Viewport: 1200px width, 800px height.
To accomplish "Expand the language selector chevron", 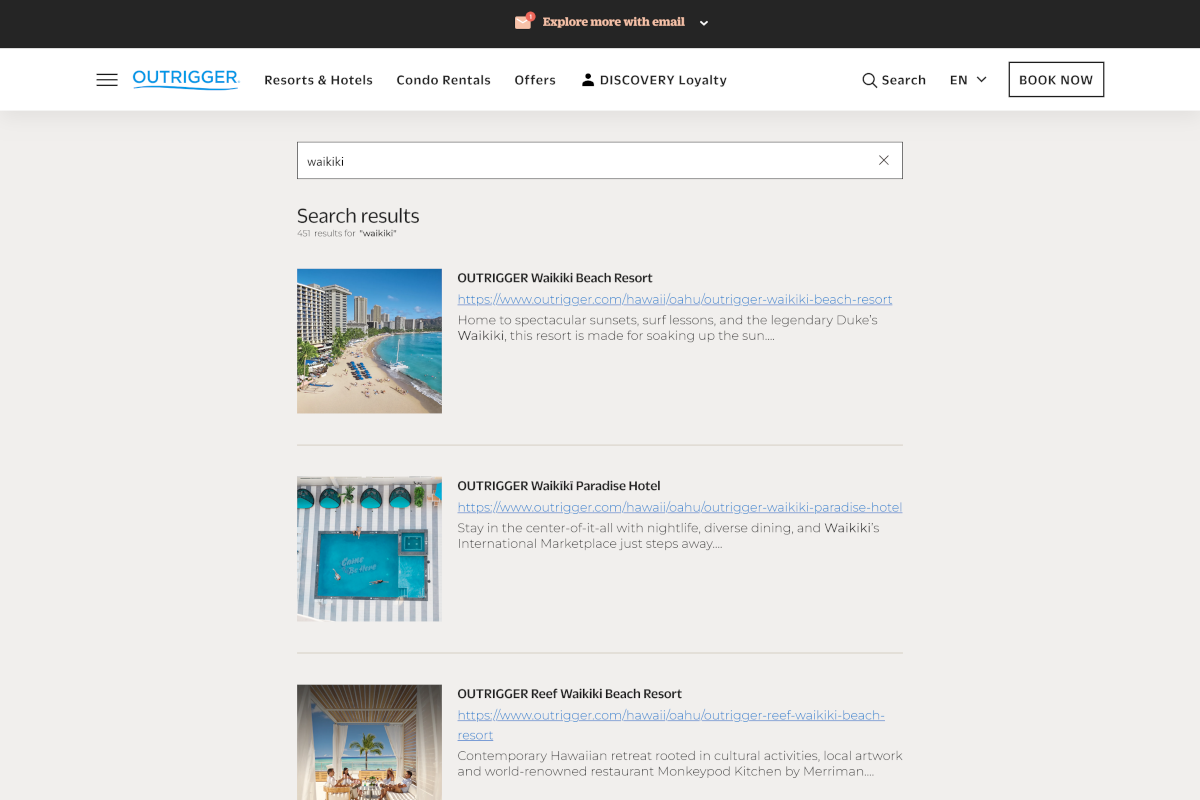I will point(981,79).
